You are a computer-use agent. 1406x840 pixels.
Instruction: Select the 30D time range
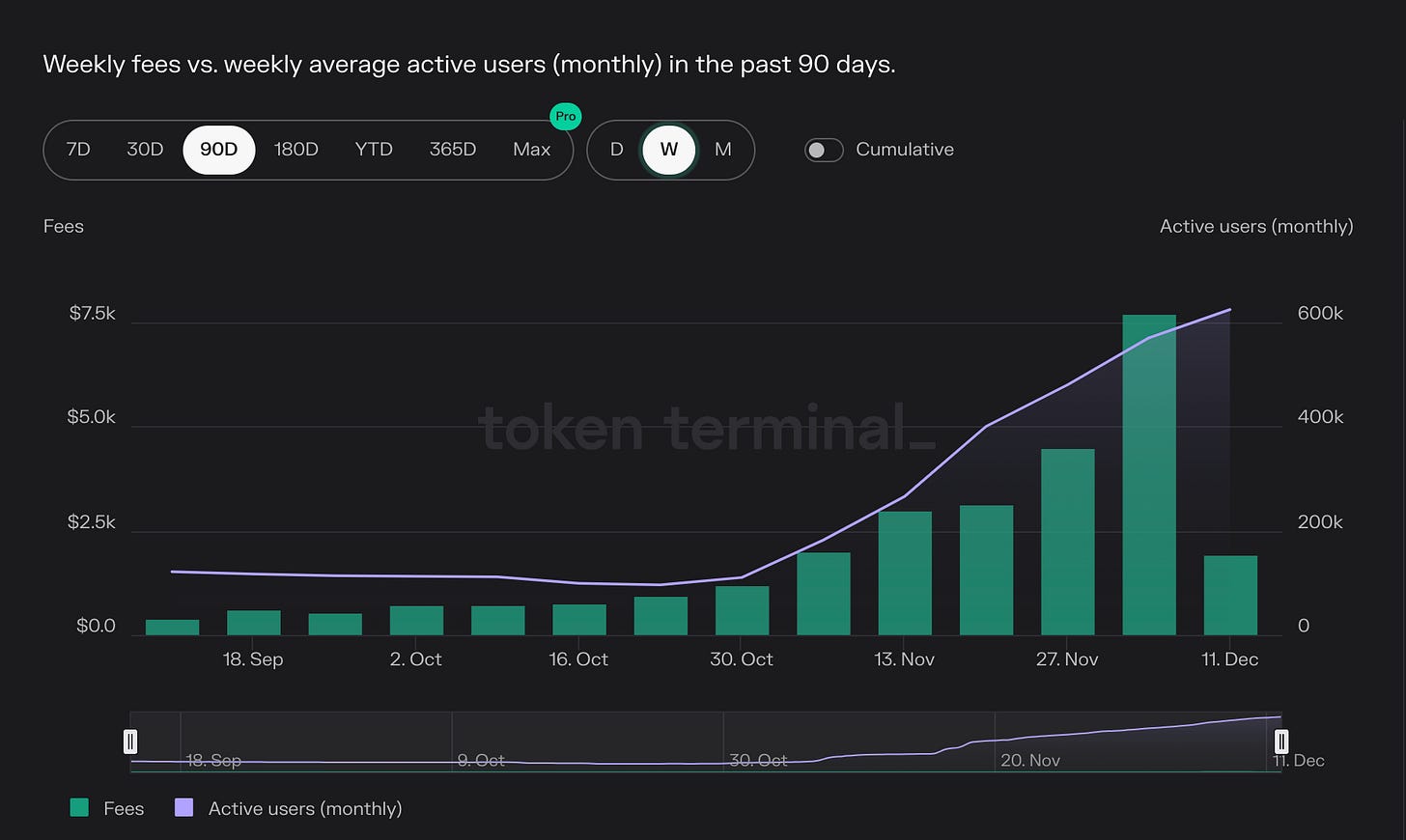pos(145,150)
